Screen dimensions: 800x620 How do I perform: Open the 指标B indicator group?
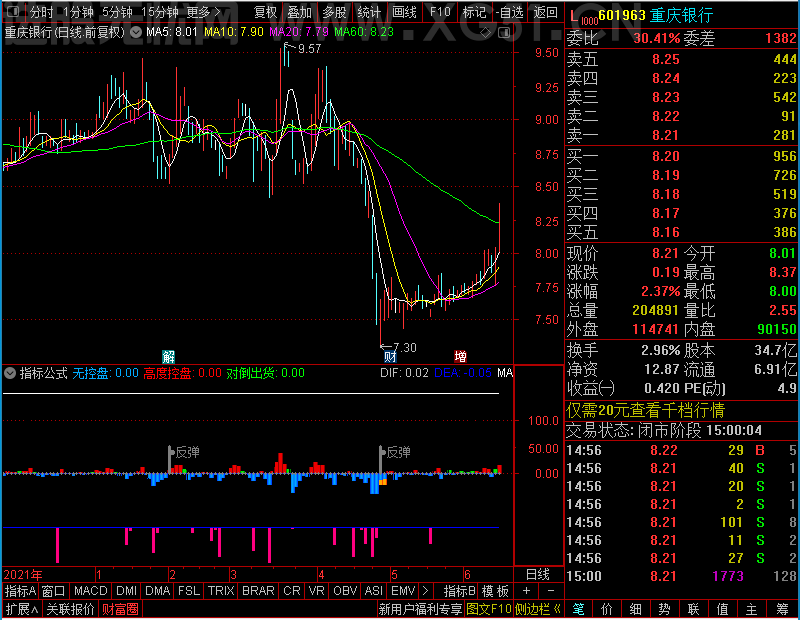[460, 591]
